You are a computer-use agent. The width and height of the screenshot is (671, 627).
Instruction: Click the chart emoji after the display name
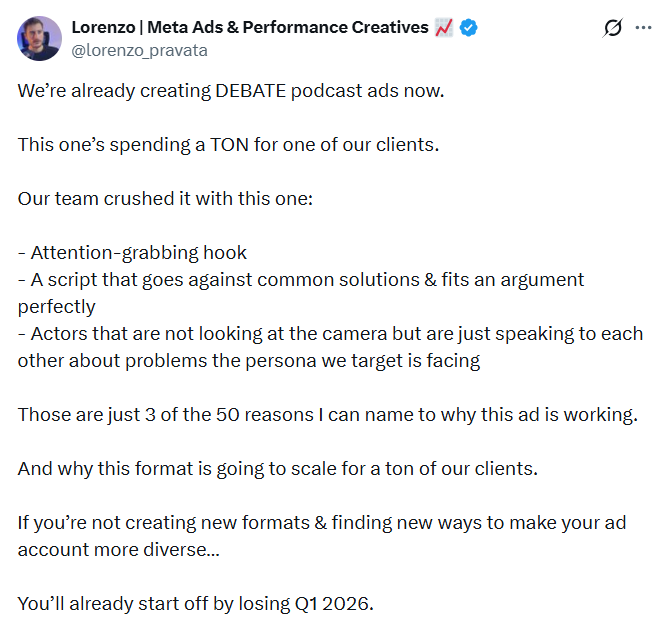point(445,28)
